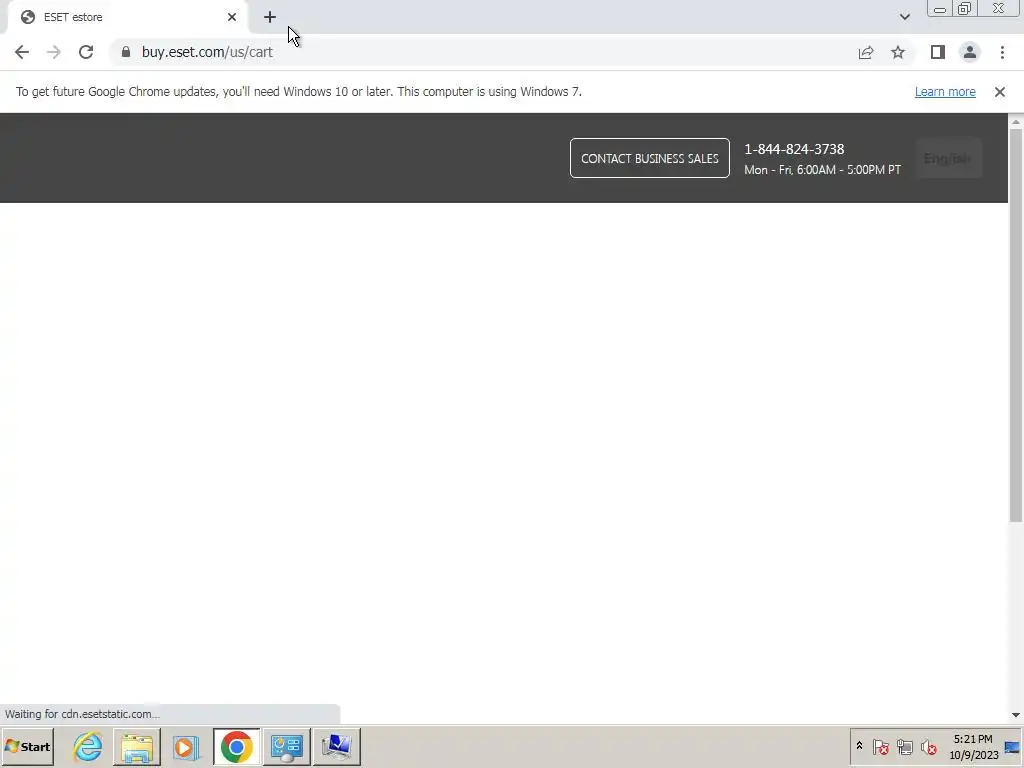Click the page vertical scrollbar thumb
Viewport: 1024px width, 768px height.
(1016, 325)
